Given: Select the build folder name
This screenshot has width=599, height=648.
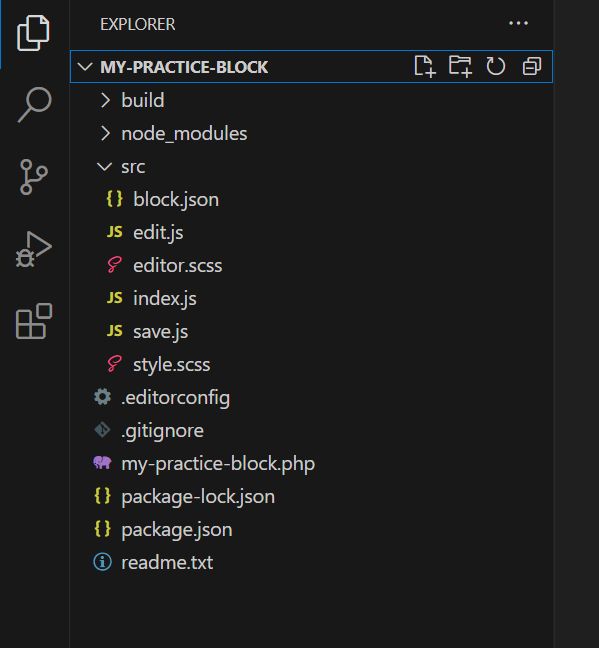Looking at the screenshot, I should (143, 100).
